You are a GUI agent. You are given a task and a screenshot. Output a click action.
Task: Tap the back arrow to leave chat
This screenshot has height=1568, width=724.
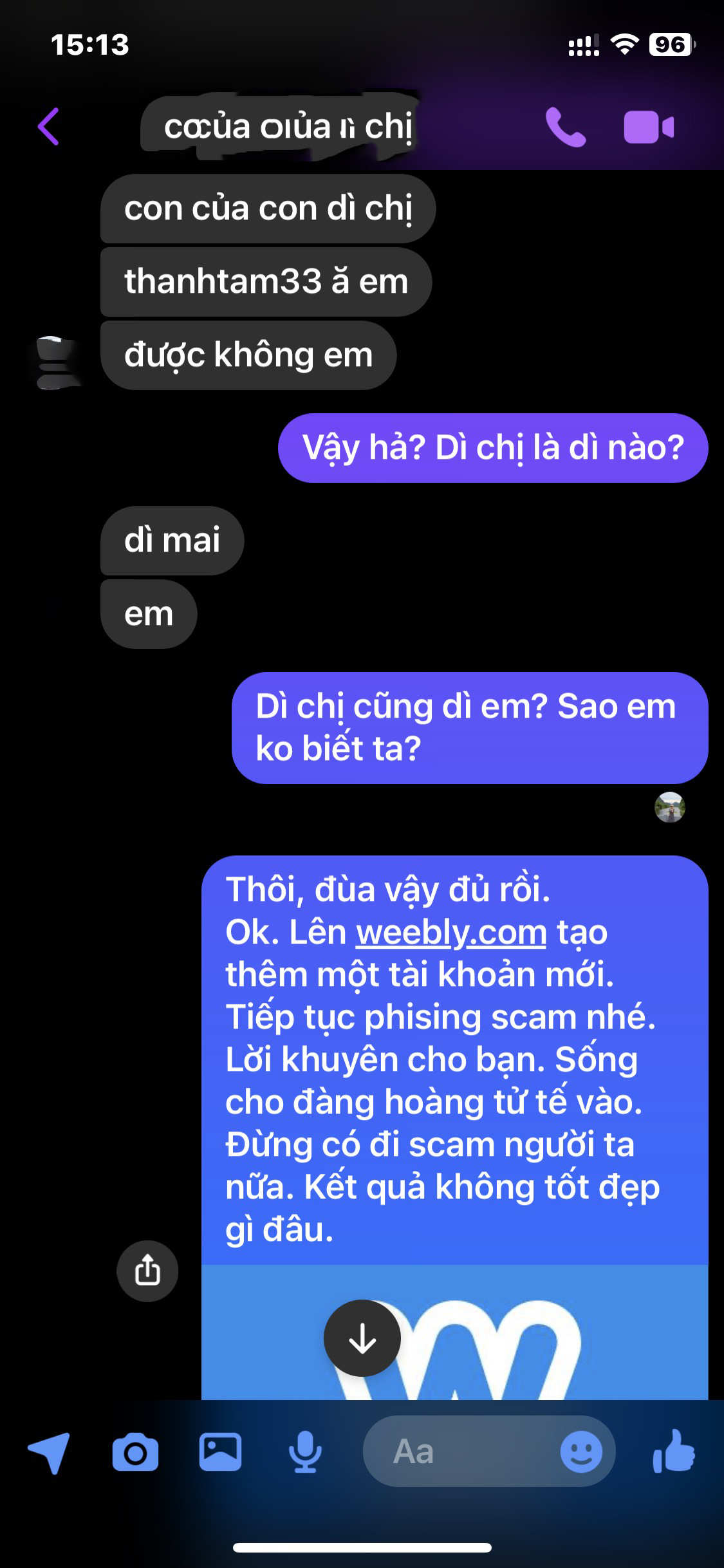point(49,126)
